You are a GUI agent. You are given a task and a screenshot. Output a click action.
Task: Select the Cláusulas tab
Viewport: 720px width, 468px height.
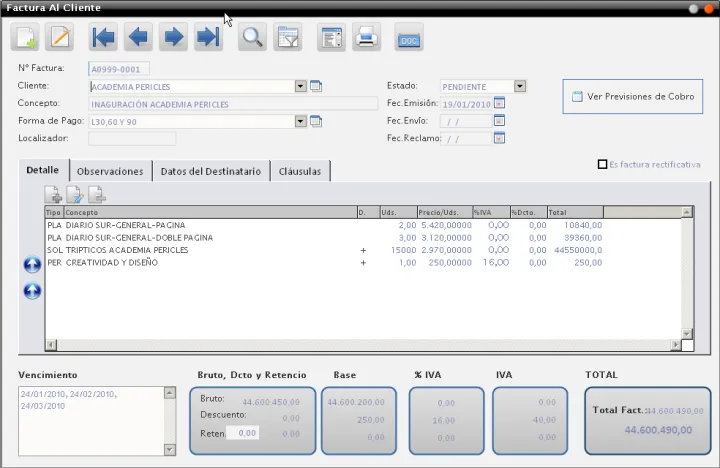(300, 171)
